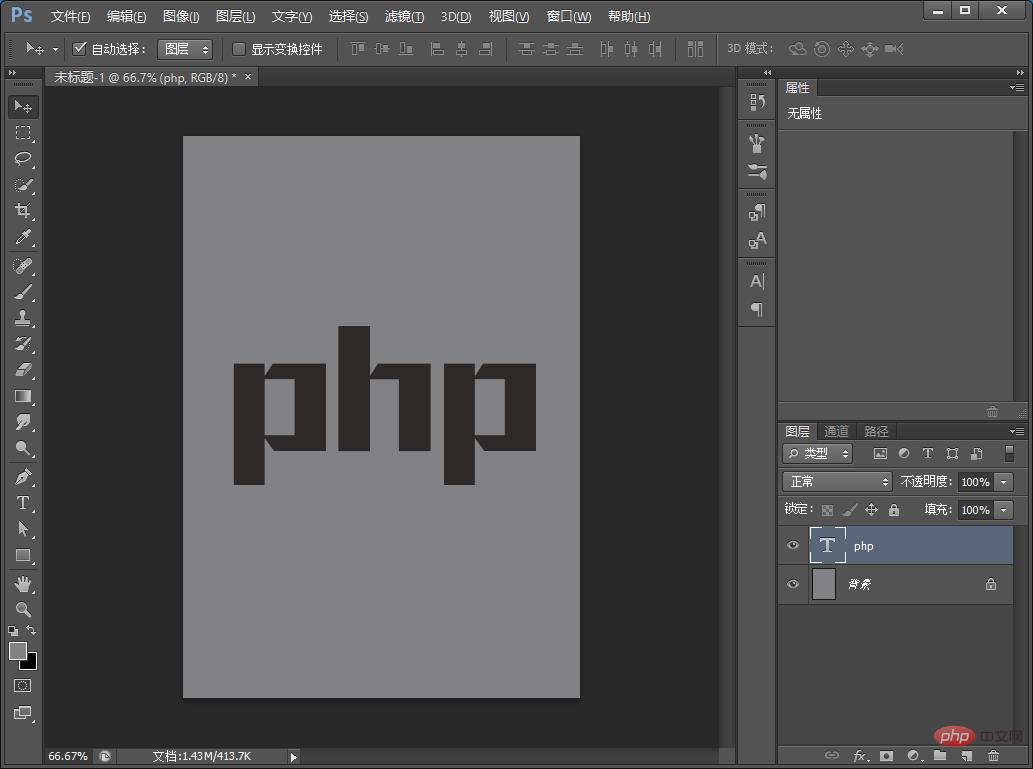Select the Eyedropper tool

click(23, 237)
